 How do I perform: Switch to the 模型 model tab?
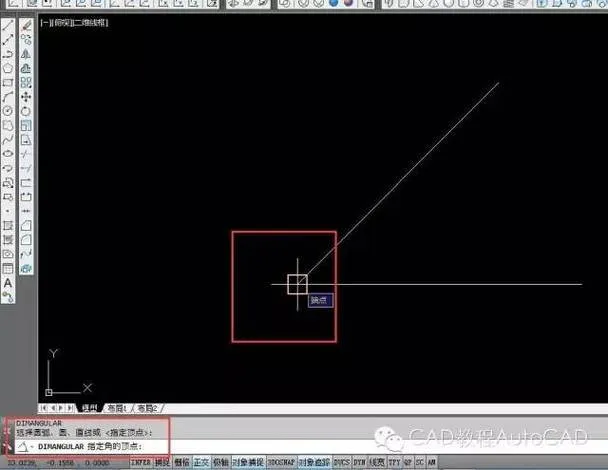click(x=90, y=408)
